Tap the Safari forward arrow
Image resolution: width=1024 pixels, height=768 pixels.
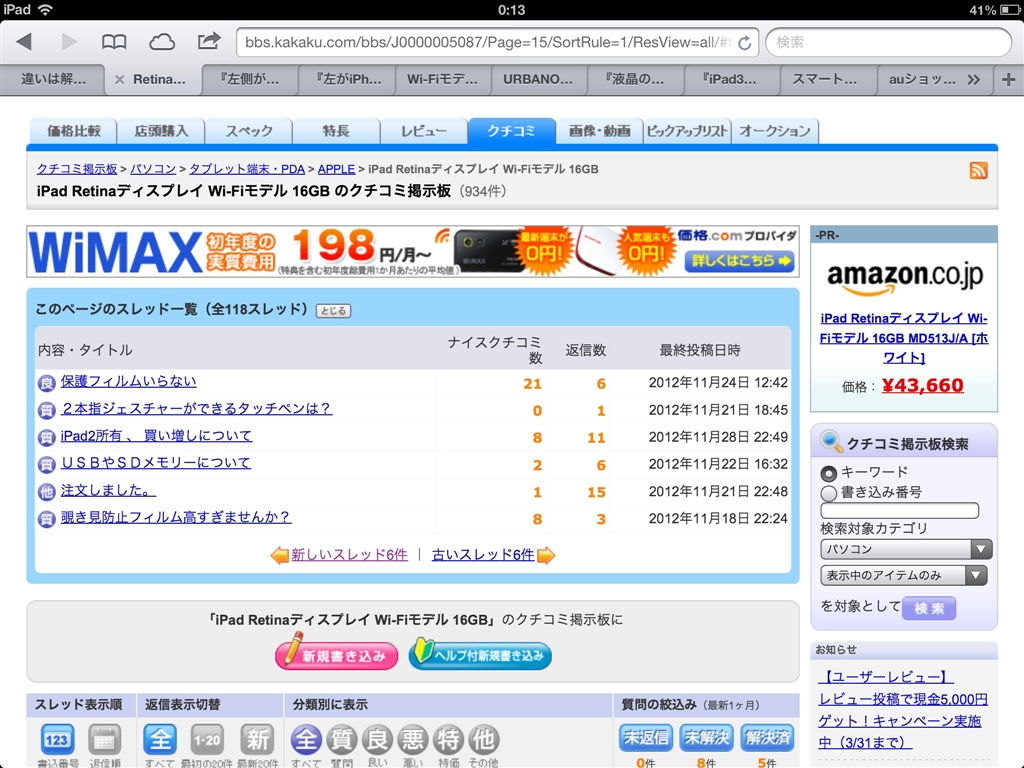[x=69, y=42]
